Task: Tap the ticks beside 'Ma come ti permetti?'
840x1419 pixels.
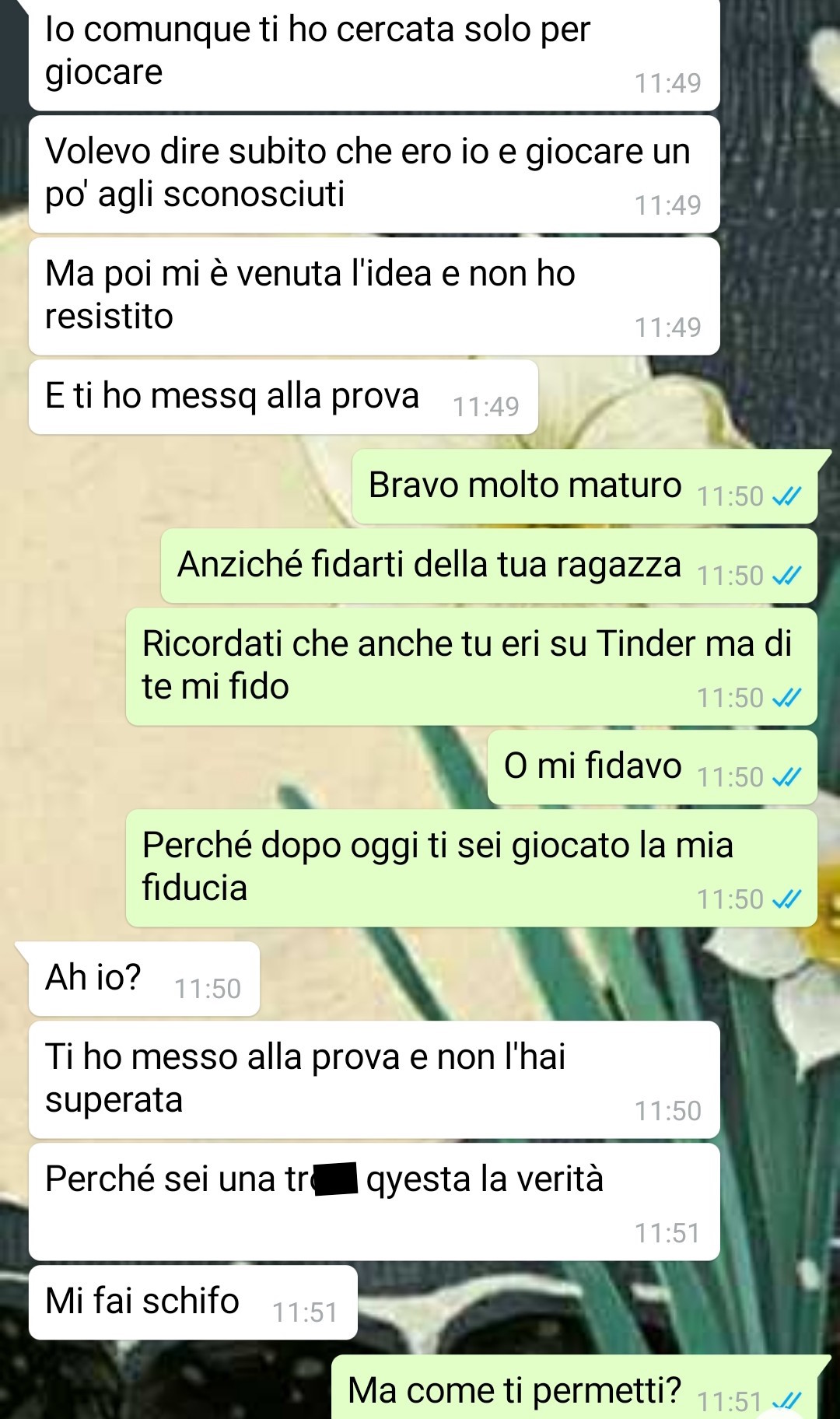Action: (x=786, y=1401)
